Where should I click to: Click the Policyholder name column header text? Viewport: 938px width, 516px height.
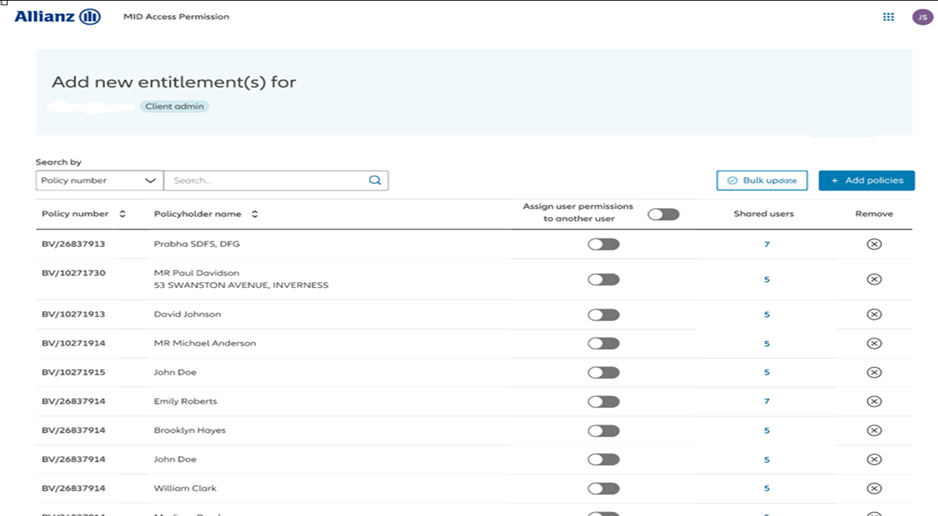point(197,213)
